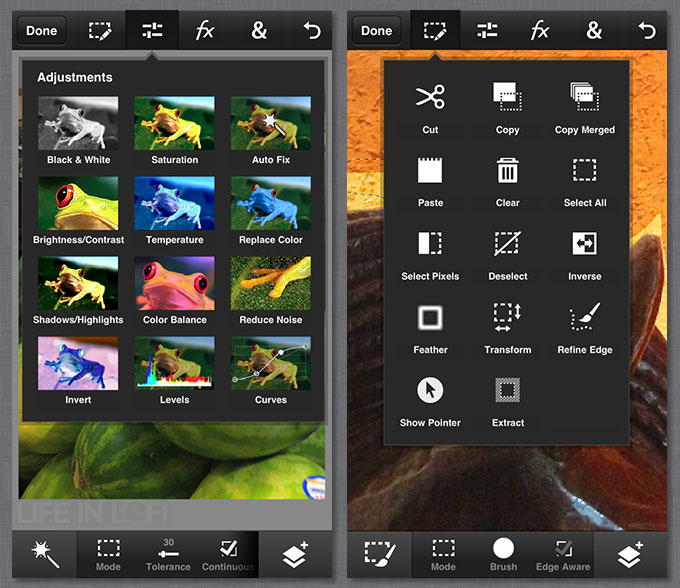Tap the Cut scissors icon
680x588 pixels.
[x=430, y=97]
